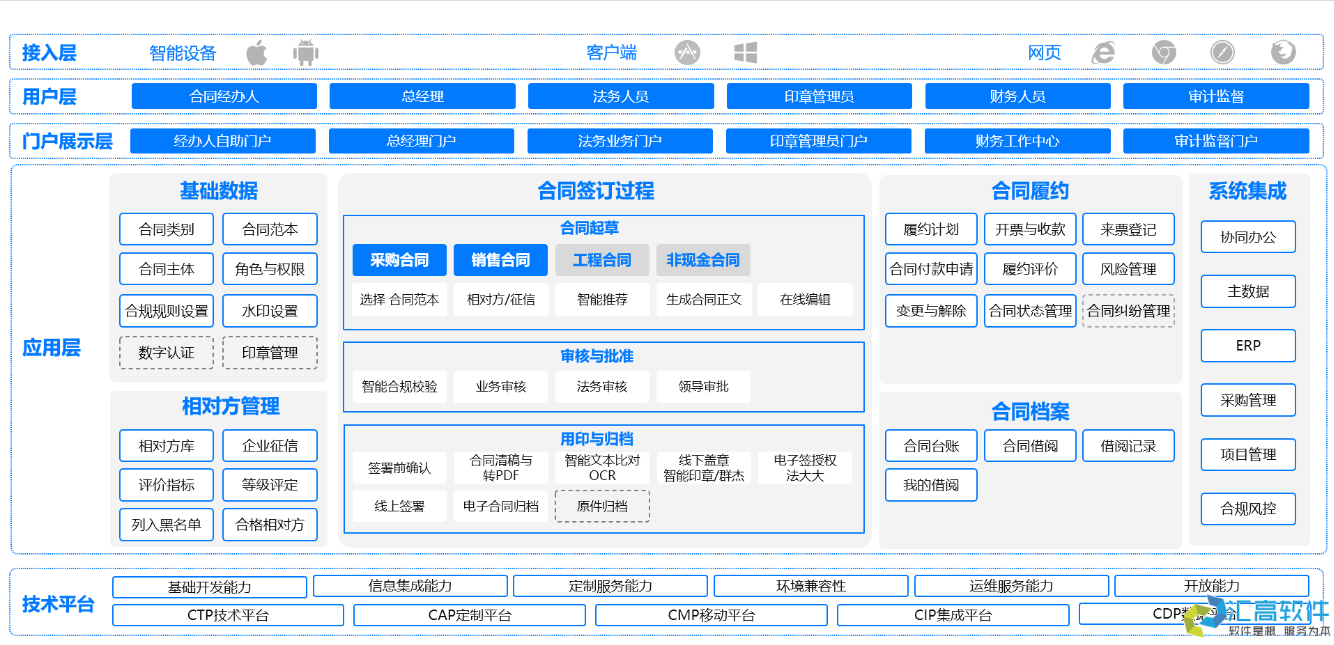This screenshot has width=1334, height=645.
Task: Open the 经办人自助门户 portal
Action: (x=223, y=141)
